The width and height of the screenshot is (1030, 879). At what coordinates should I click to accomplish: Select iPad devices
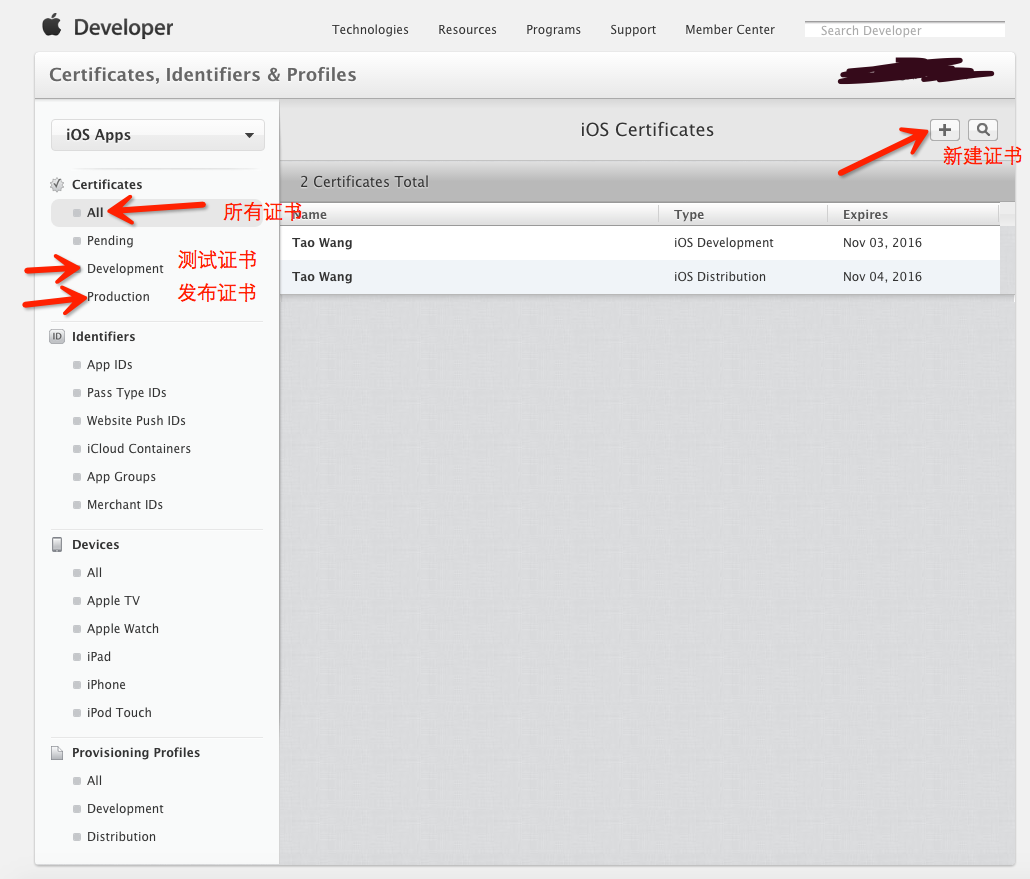point(99,657)
